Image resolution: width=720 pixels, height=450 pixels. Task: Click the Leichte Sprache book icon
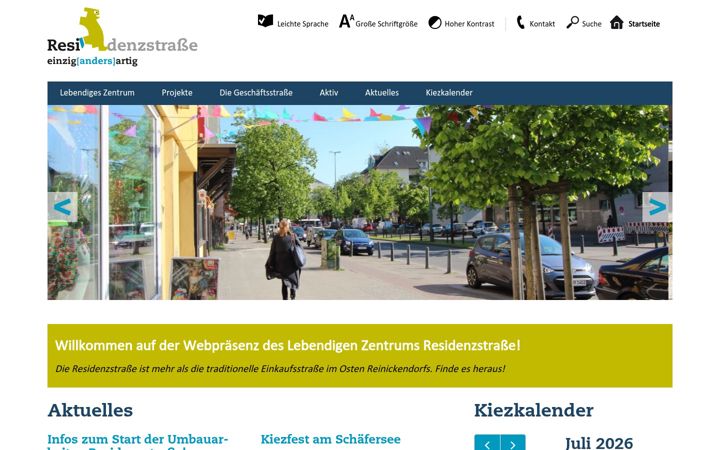tap(265, 21)
